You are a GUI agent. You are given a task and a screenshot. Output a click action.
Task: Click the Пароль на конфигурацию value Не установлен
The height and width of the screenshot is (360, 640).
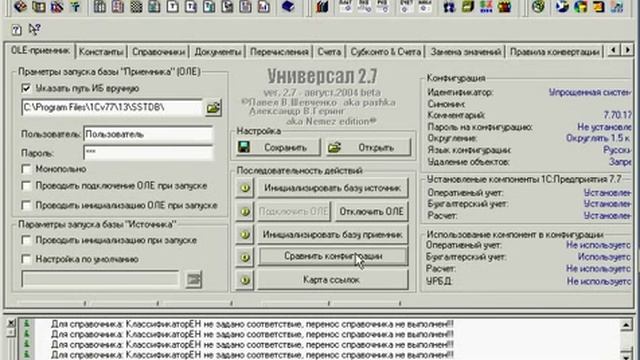[604, 127]
